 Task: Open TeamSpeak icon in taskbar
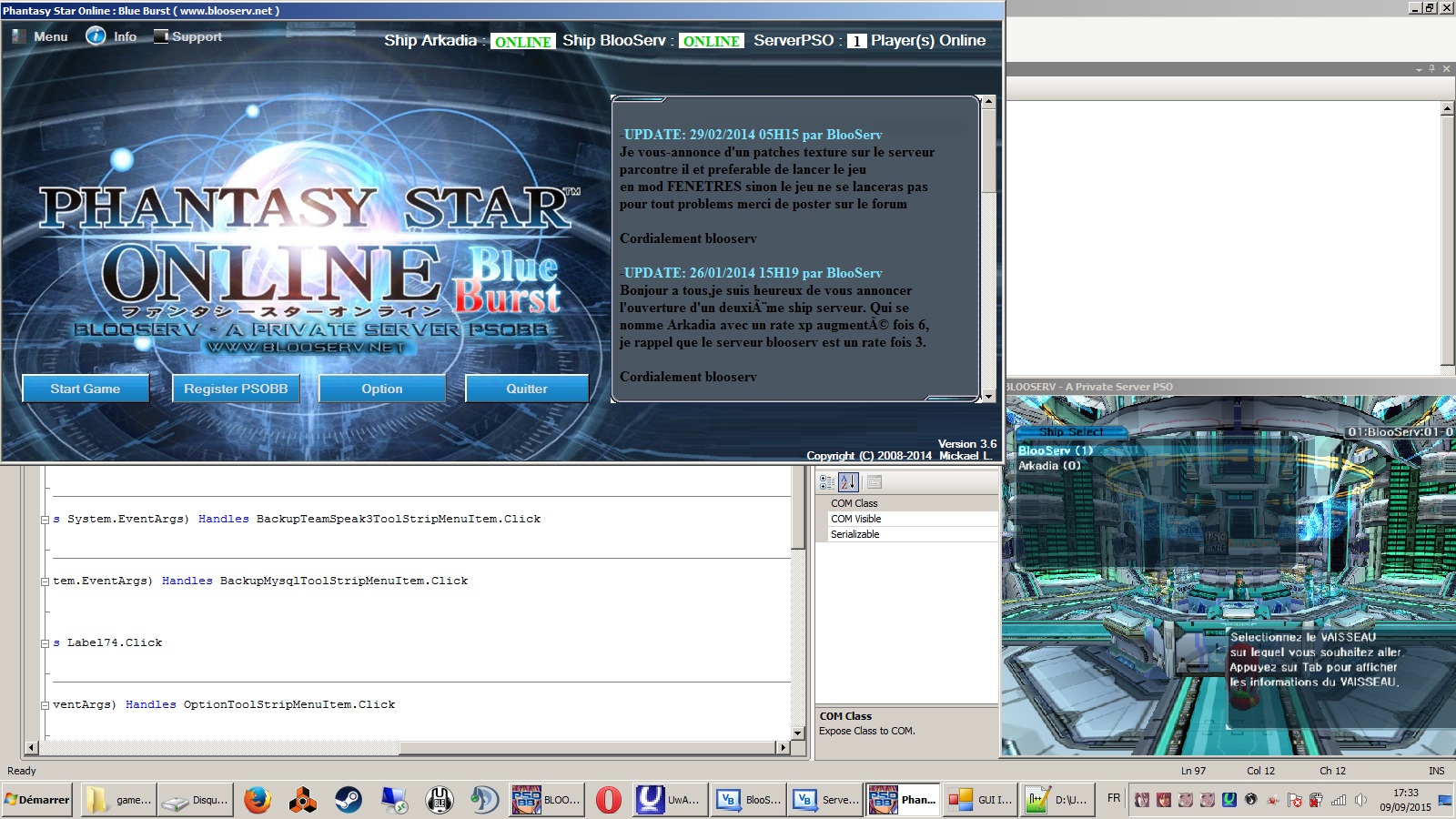pos(485,800)
